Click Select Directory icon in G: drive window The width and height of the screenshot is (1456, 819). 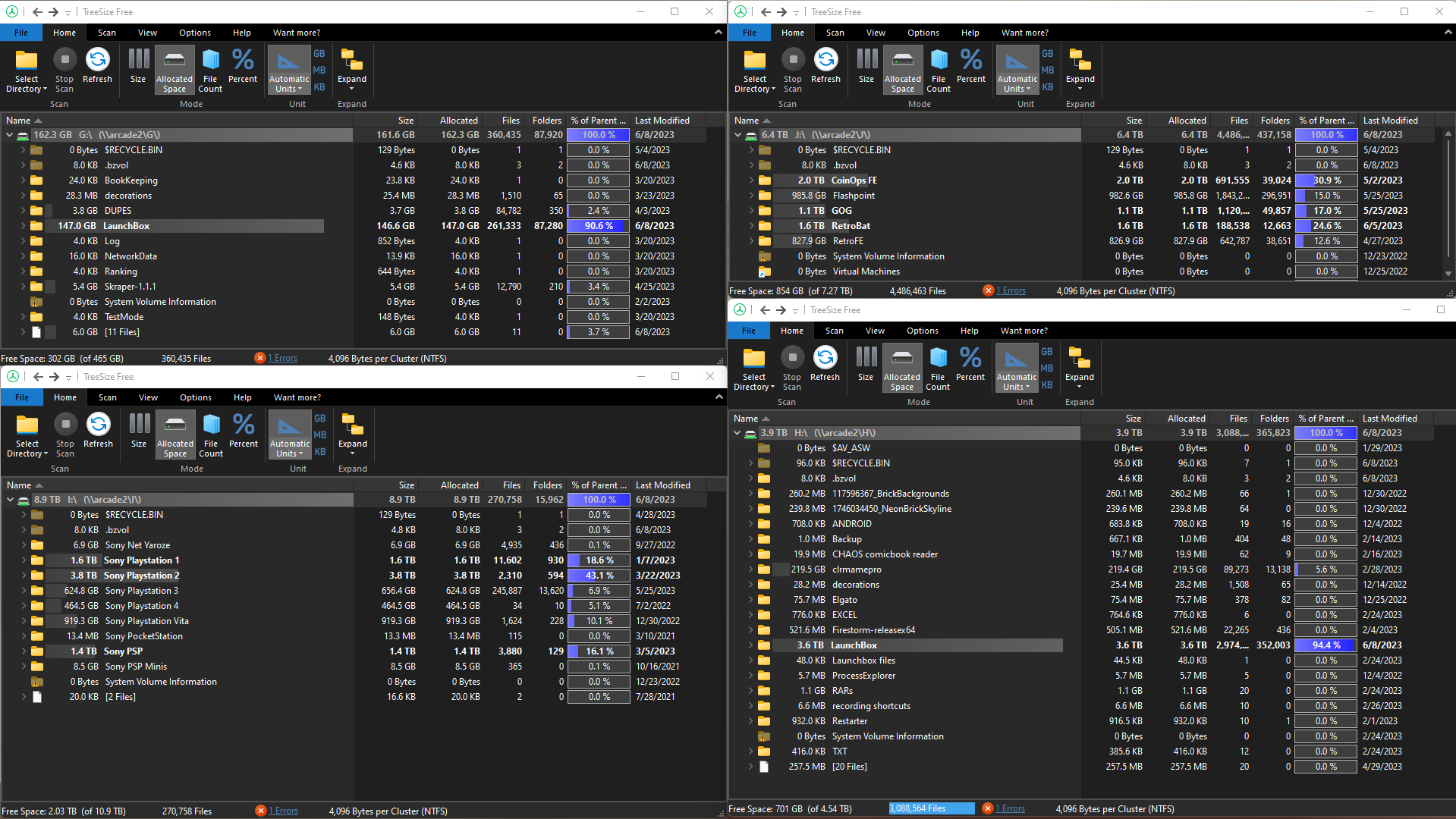point(27,70)
